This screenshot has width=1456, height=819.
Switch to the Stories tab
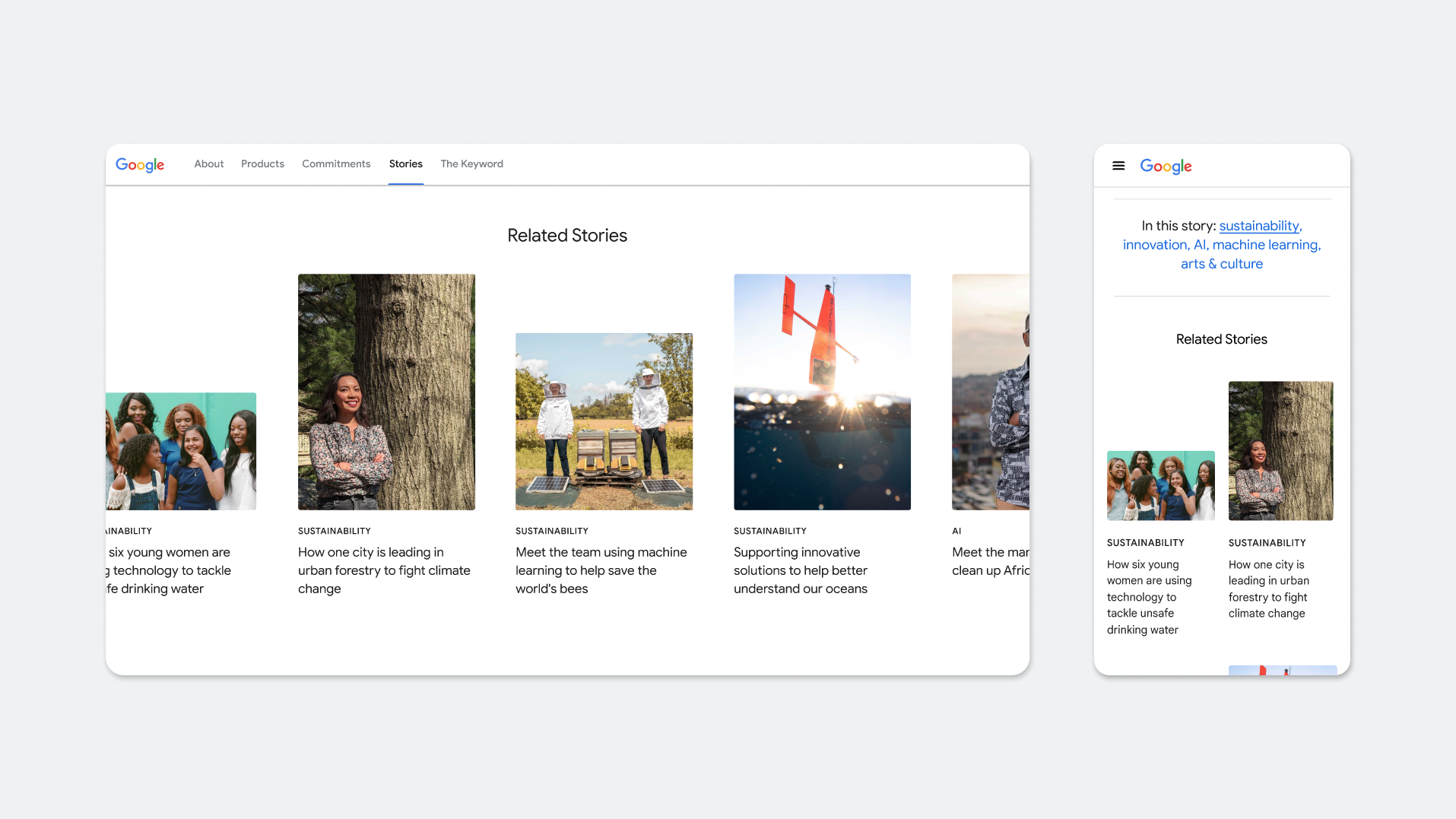tap(405, 163)
